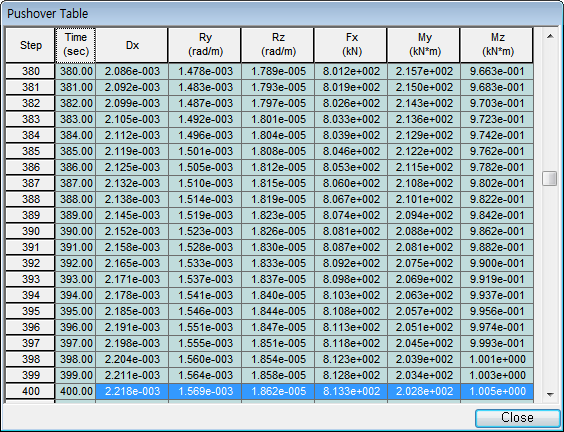Select row header for step 380
The width and height of the screenshot is (564, 432).
tap(31, 71)
